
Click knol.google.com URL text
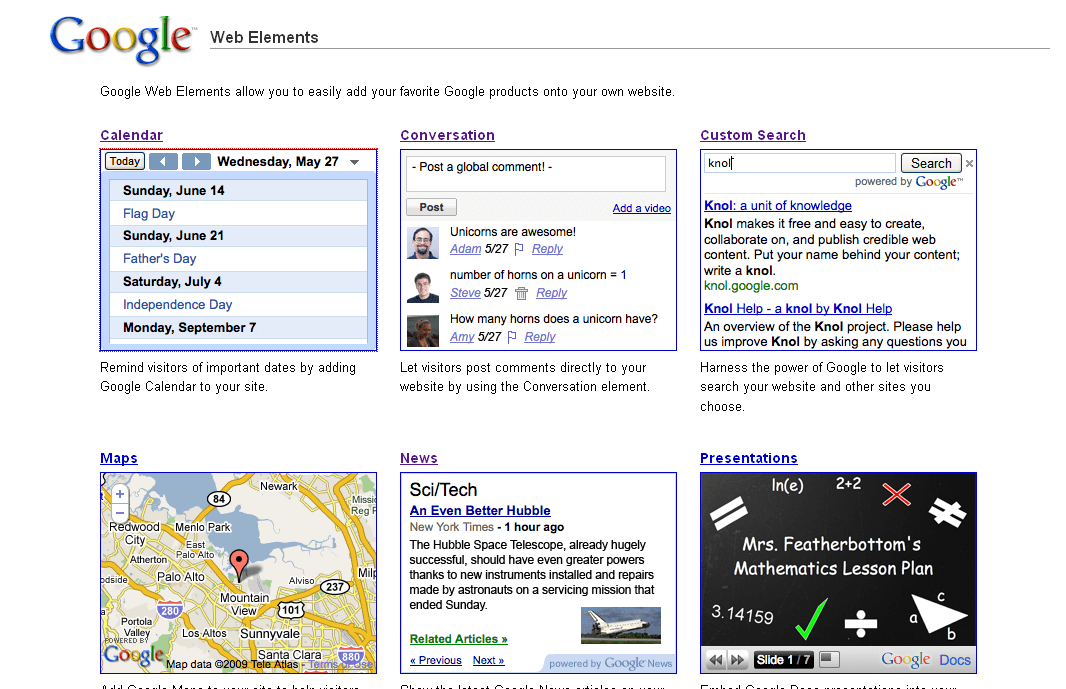pos(751,286)
